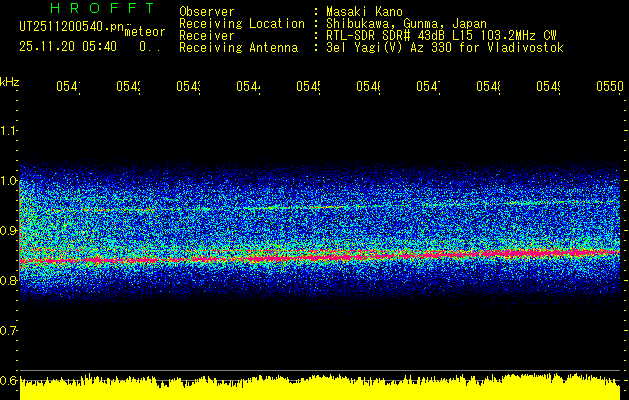Click the 0547 time marker
The image size is (629, 400).
(x=428, y=87)
